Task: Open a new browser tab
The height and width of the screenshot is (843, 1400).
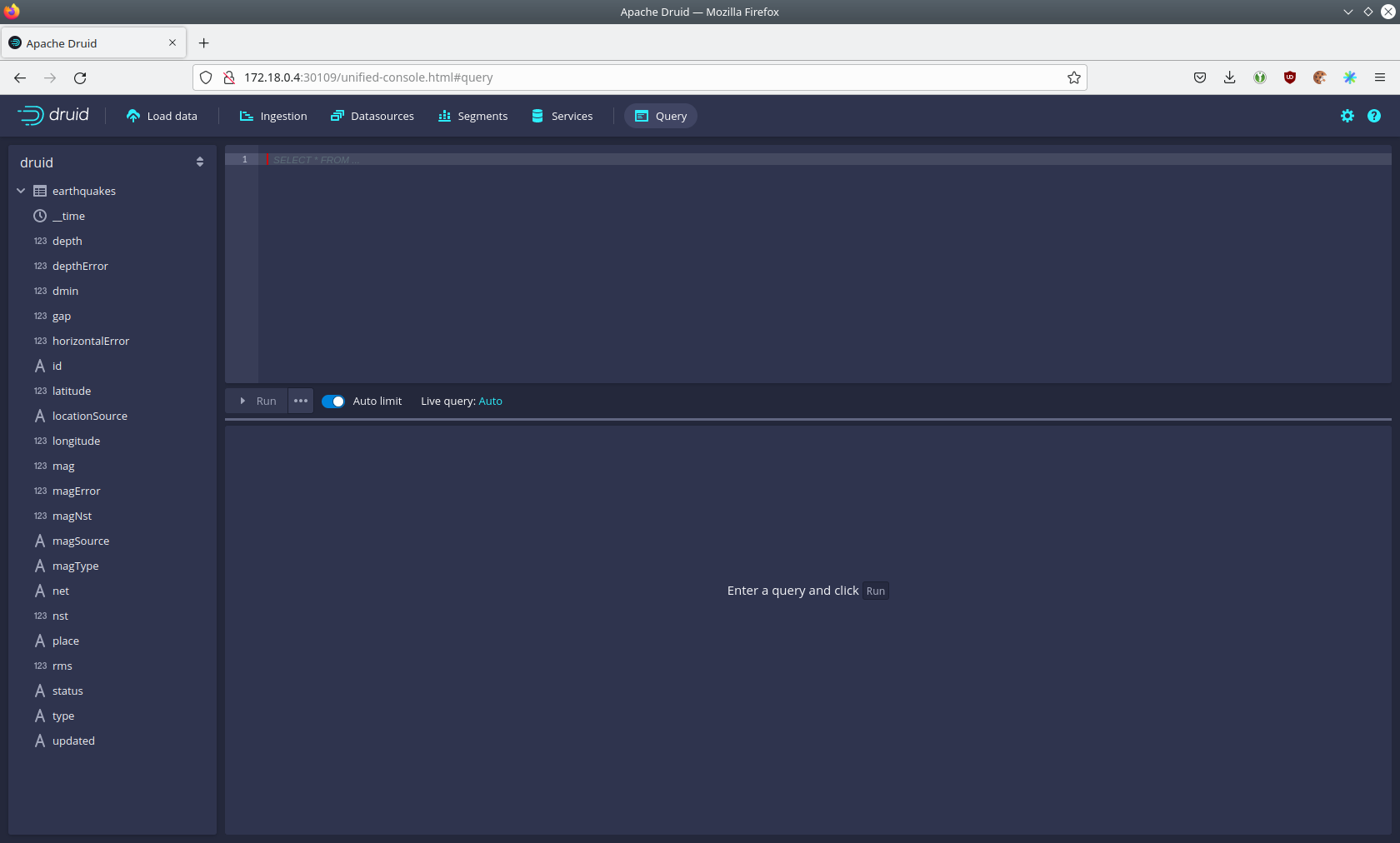Action: (x=203, y=43)
